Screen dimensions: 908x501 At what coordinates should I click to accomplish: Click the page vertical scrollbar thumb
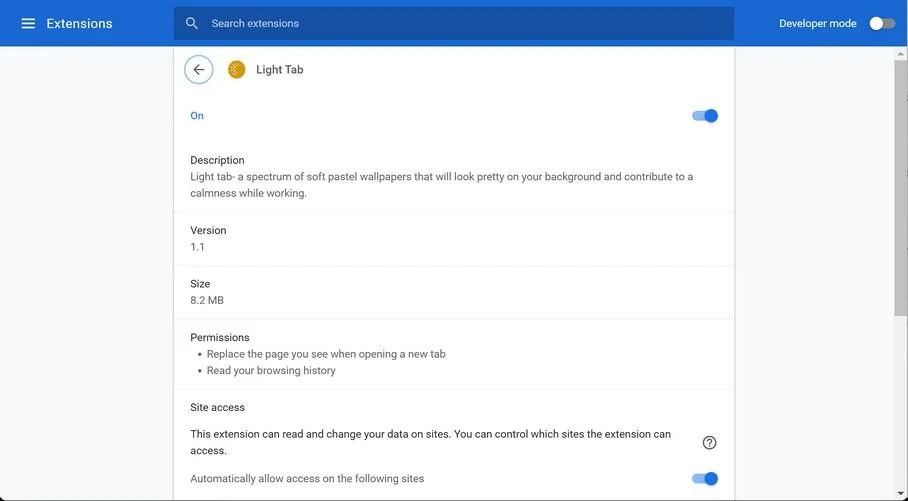tap(900, 186)
